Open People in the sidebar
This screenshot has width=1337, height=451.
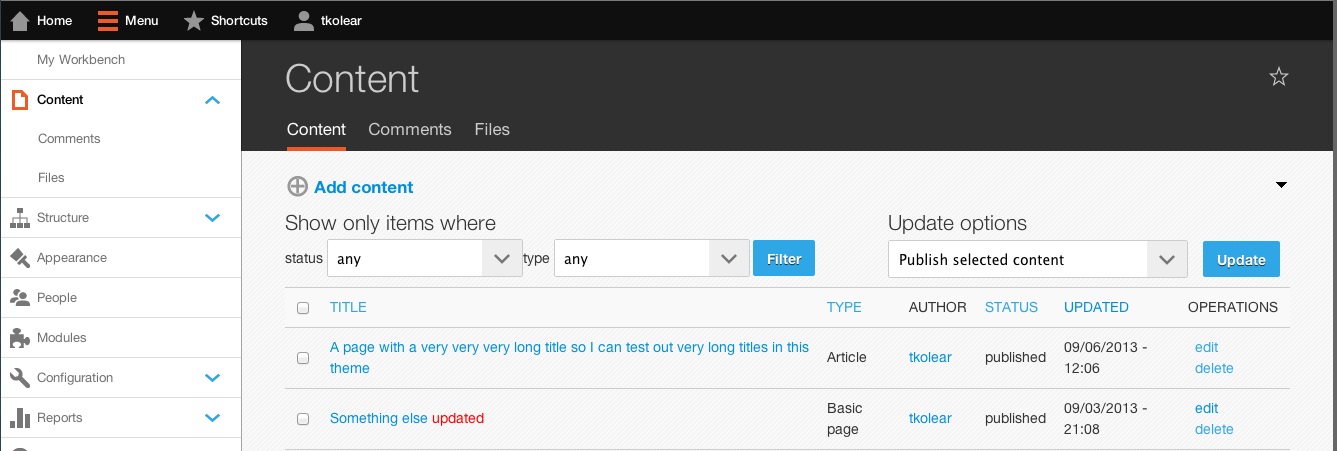point(57,298)
